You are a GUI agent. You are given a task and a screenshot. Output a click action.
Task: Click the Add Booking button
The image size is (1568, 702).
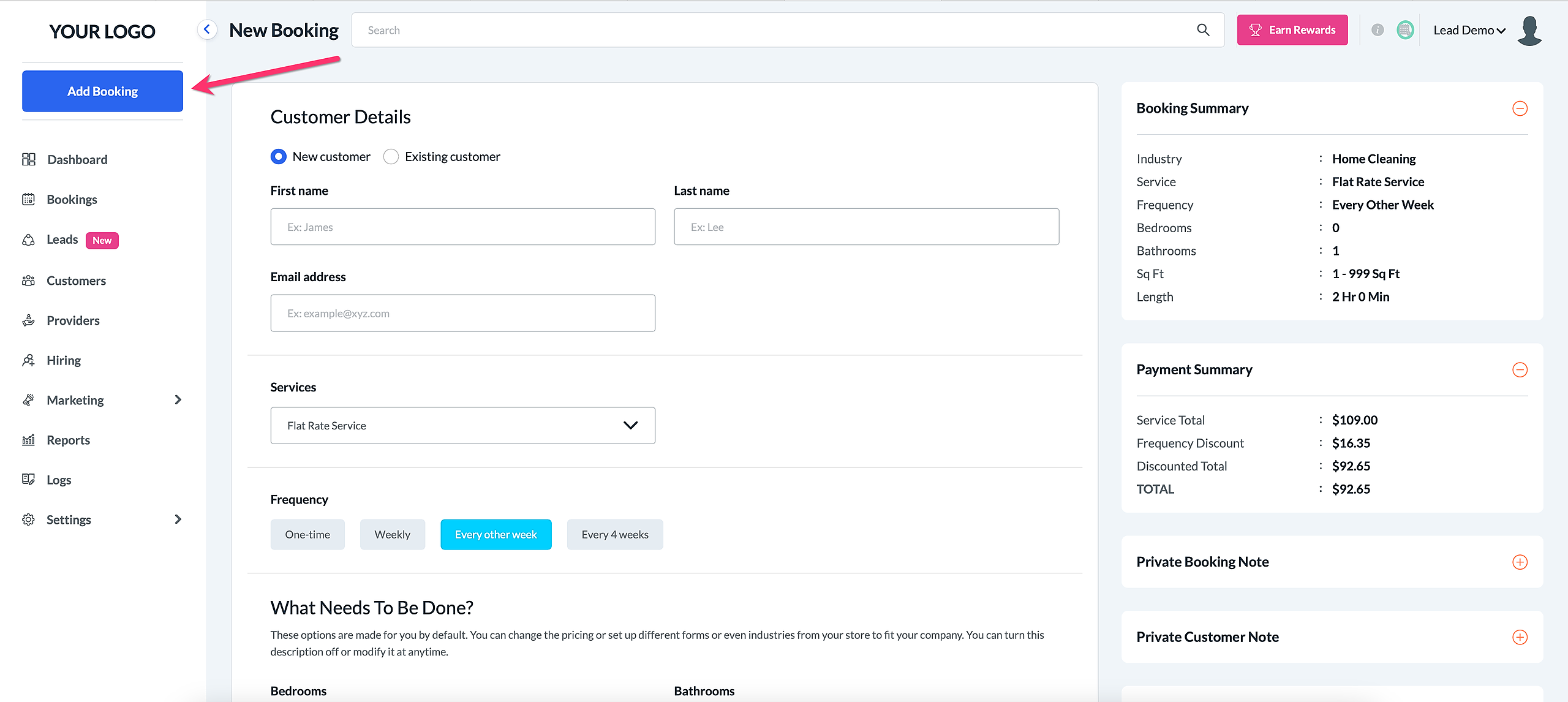point(102,91)
